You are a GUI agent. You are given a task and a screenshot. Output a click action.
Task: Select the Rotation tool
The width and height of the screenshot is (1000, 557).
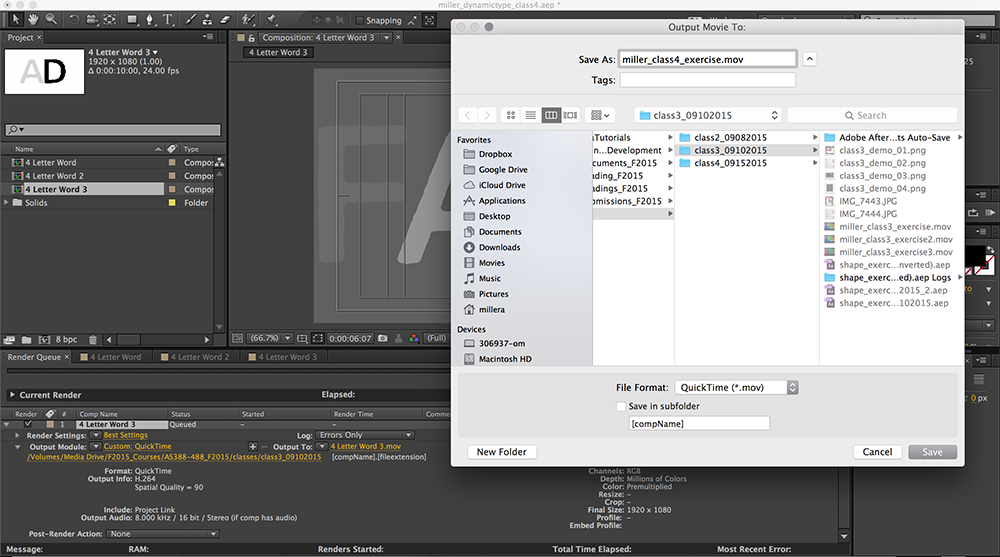tap(74, 20)
